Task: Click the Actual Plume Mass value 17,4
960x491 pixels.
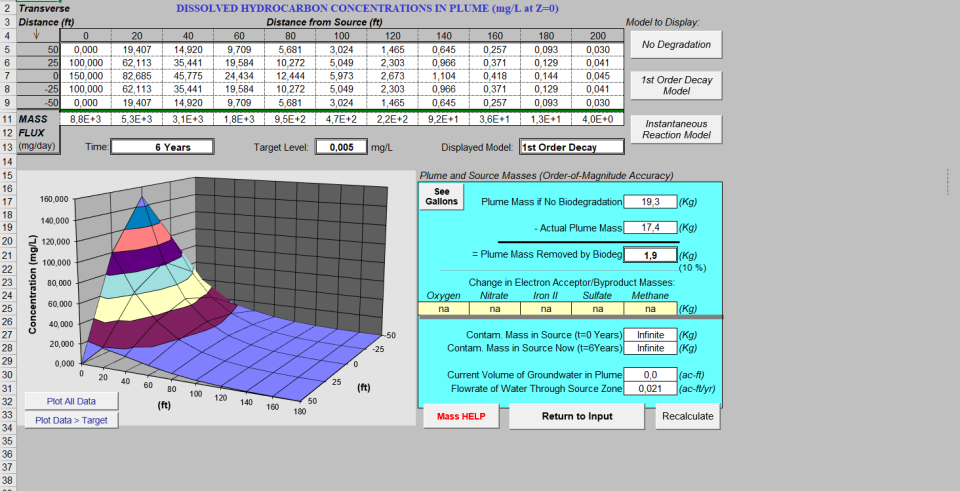Action: [x=649, y=227]
